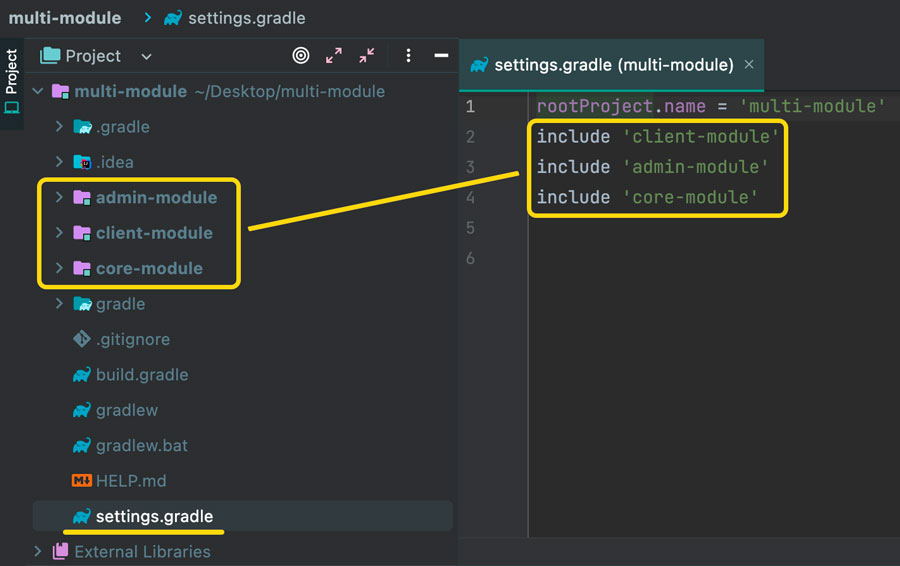900x566 pixels.
Task: Select the admin-module tree item
Action: 156,197
